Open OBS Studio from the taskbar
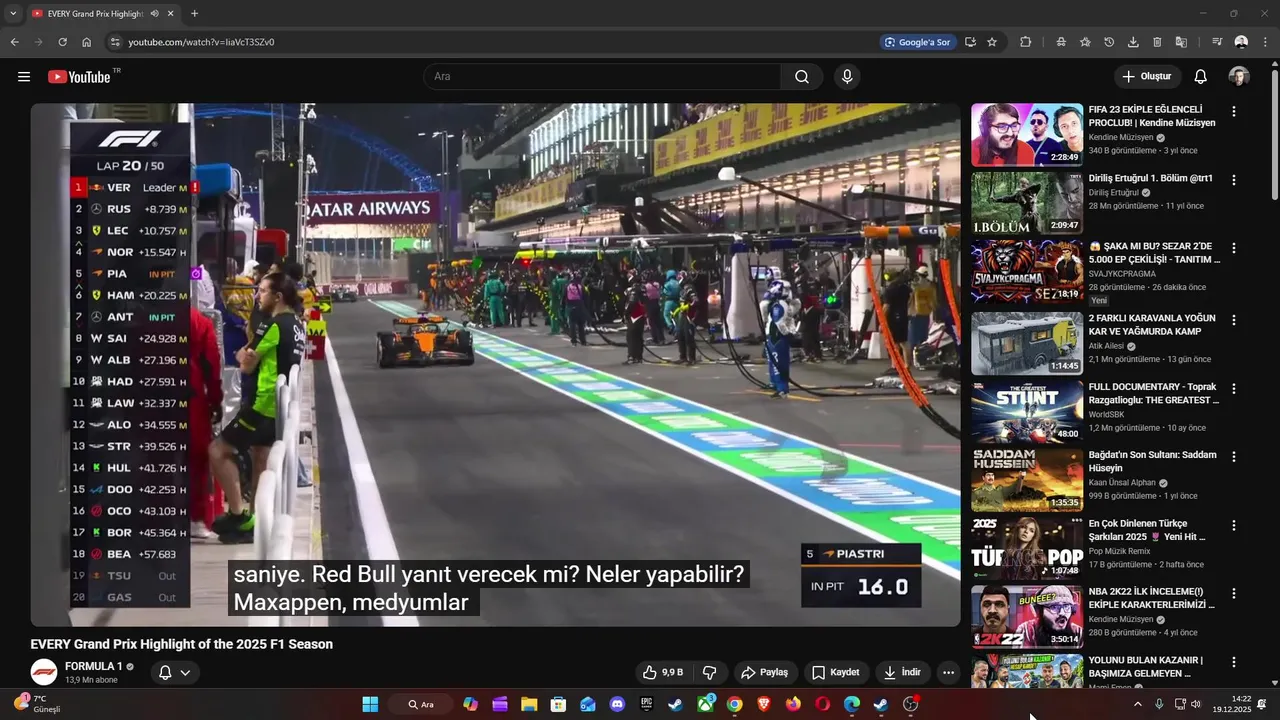 click(910, 704)
